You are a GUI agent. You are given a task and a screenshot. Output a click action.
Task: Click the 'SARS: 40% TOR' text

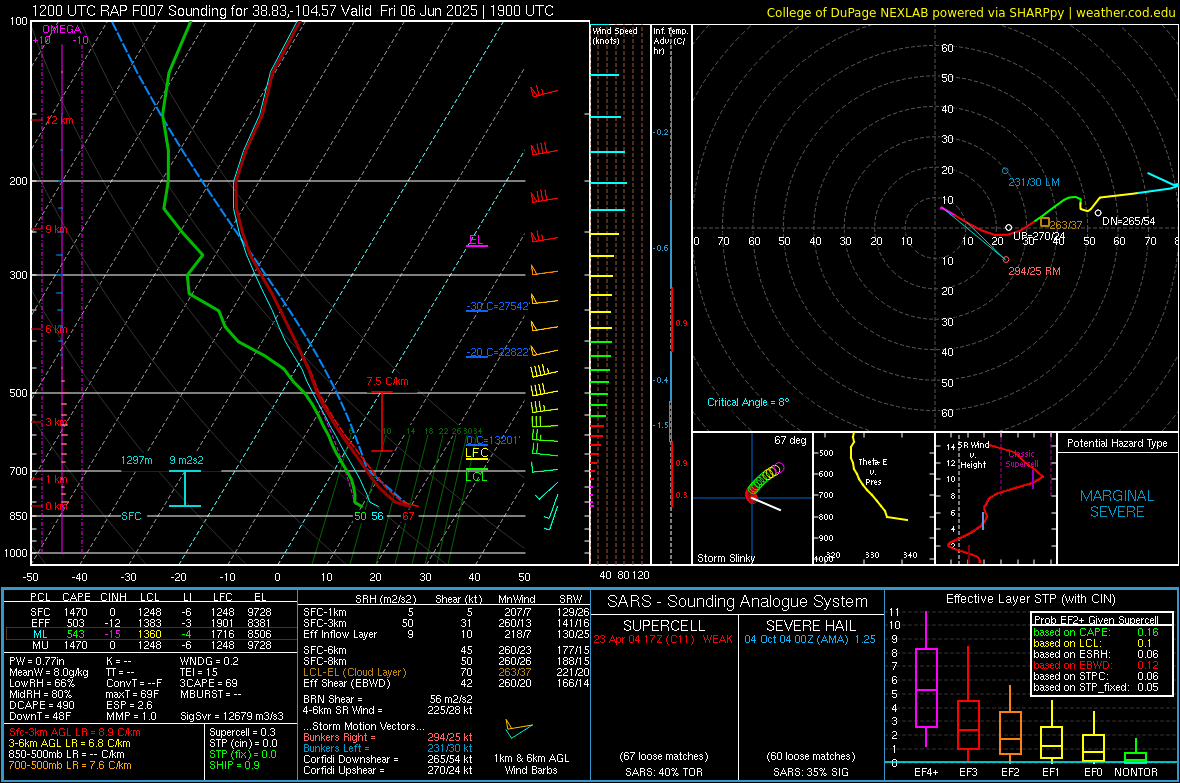[663, 772]
